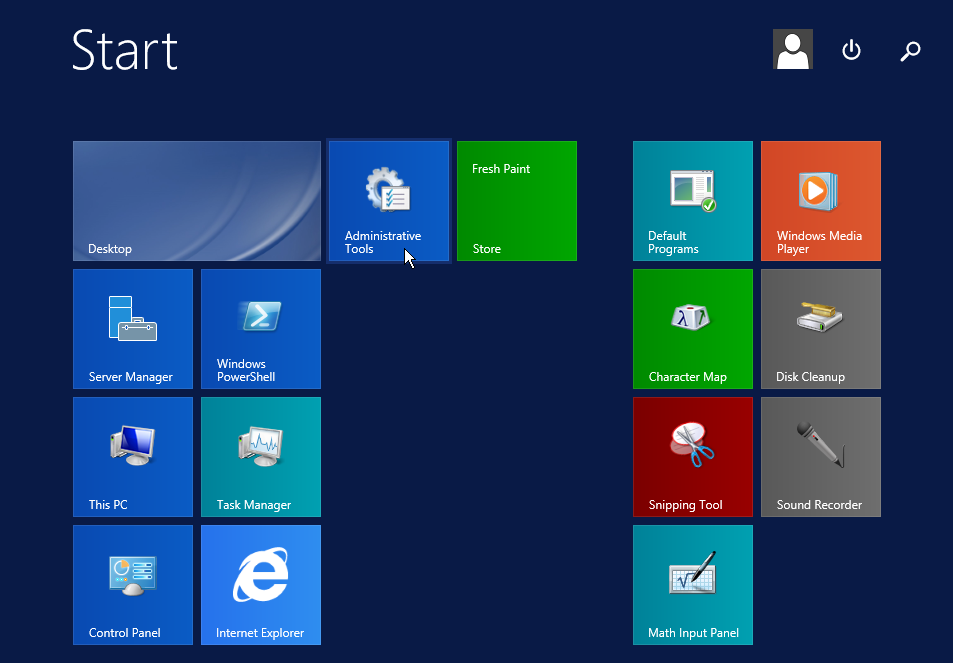The width and height of the screenshot is (953, 663).
Task: Start Sound Recorder
Action: click(820, 457)
